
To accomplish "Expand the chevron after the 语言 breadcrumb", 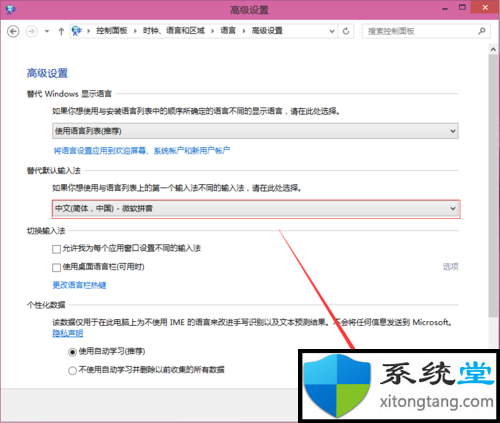I will tap(244, 31).
